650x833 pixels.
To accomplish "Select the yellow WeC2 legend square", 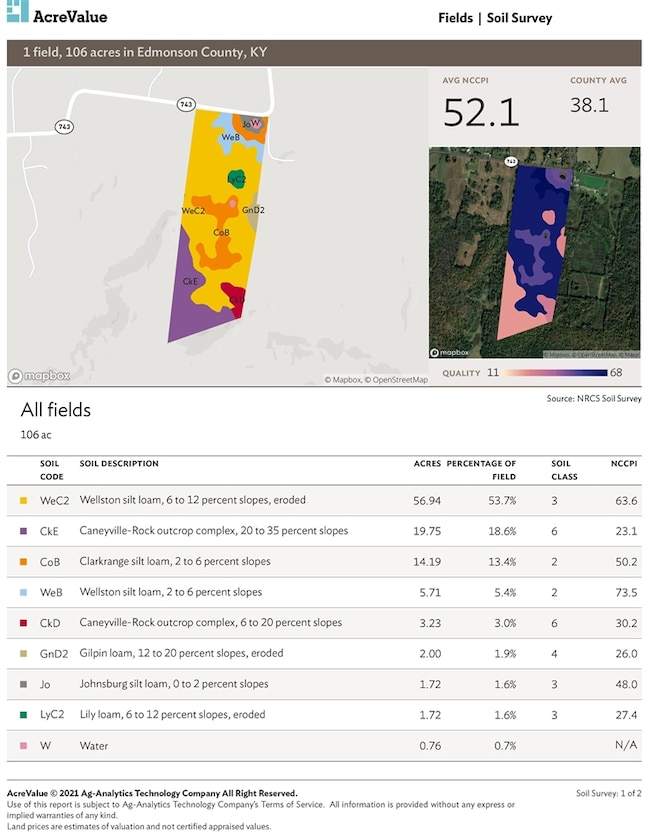I will click(24, 499).
